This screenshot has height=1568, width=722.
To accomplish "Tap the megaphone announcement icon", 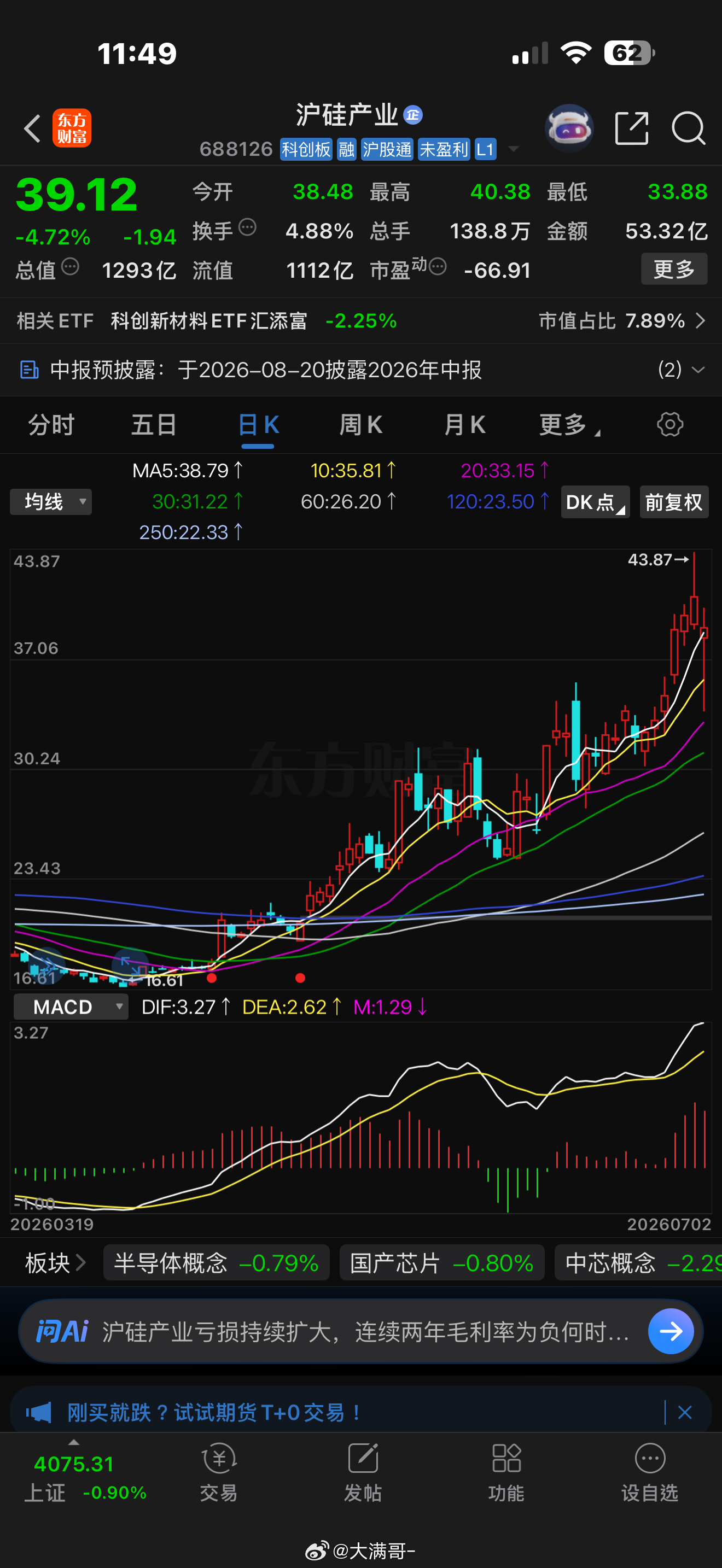I will tap(38, 1412).
